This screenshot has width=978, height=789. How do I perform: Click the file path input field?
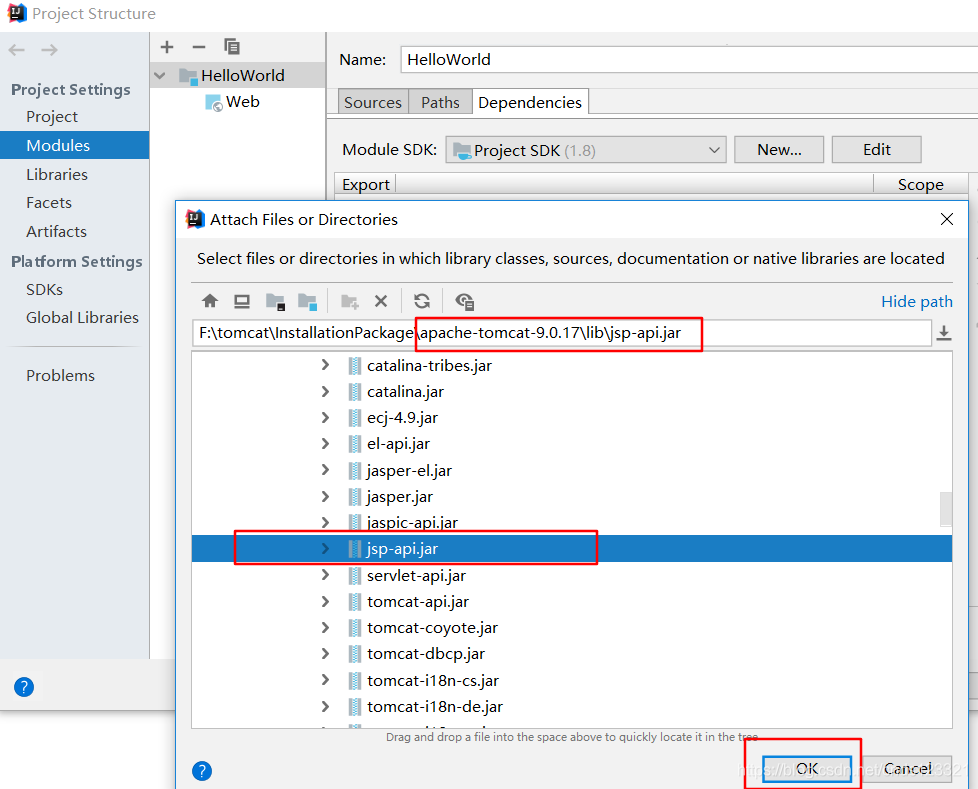tap(561, 333)
